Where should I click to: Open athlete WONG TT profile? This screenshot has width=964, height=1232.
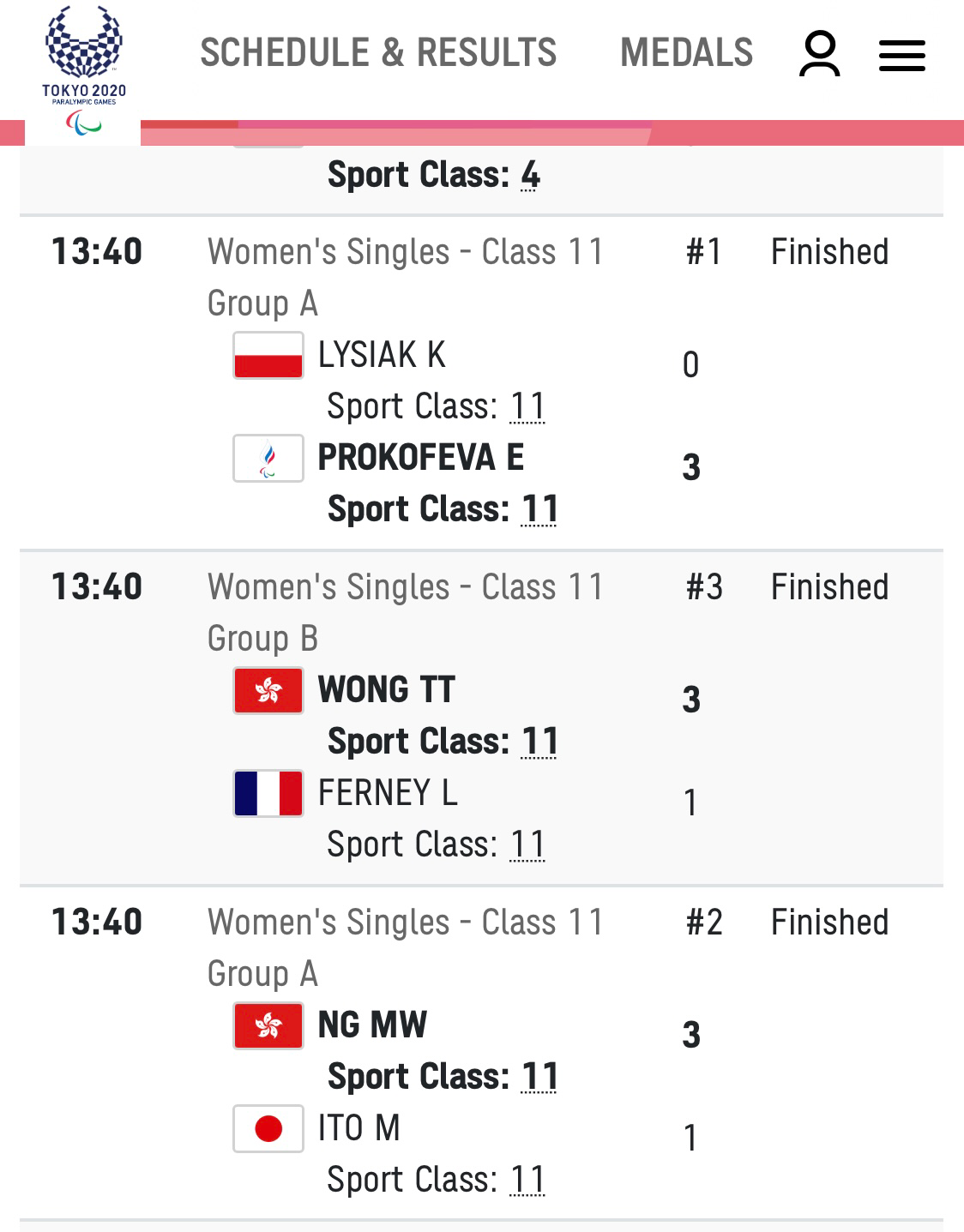pyautogui.click(x=387, y=689)
